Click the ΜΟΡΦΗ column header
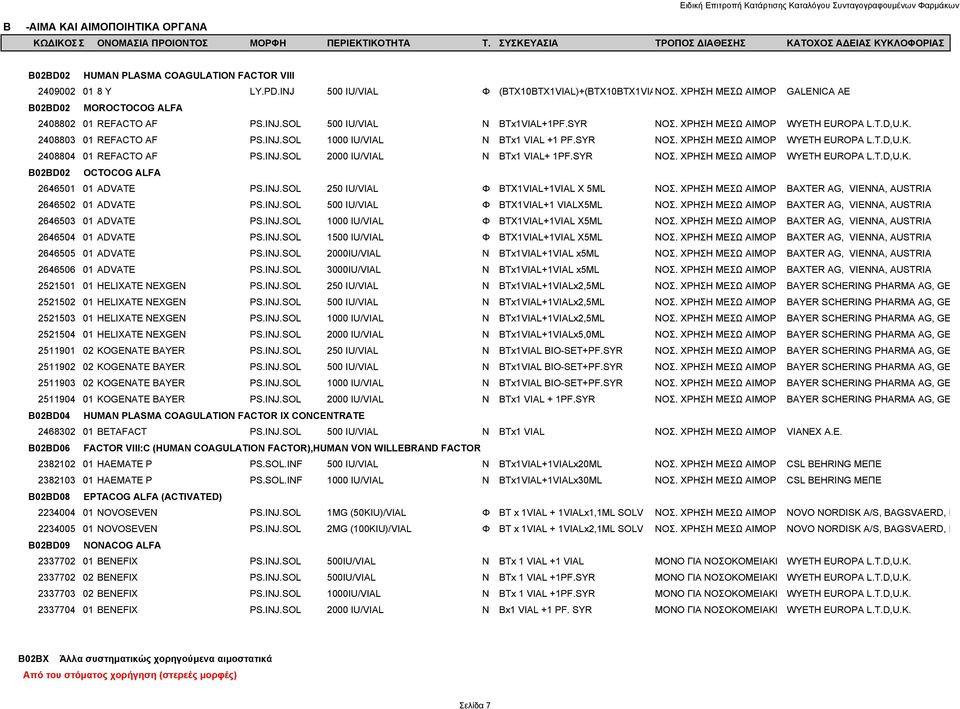 [x=268, y=43]
